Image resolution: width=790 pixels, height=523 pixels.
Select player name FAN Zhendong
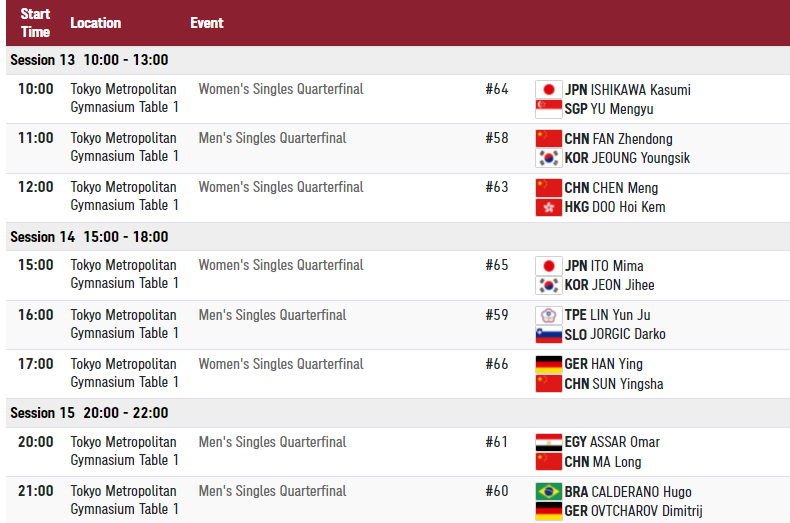pyautogui.click(x=632, y=139)
